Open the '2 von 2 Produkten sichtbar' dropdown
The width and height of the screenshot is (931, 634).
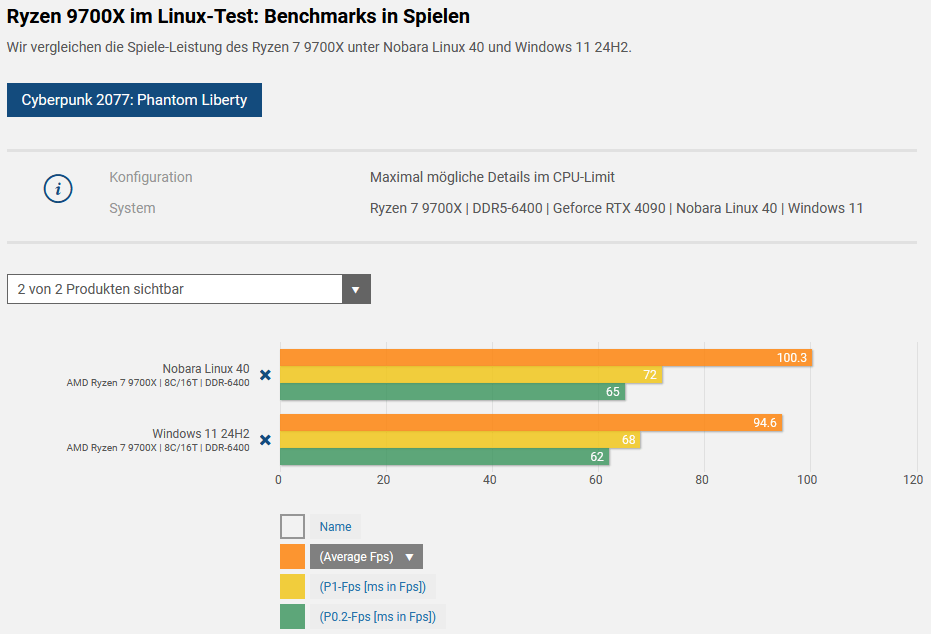pyautogui.click(x=189, y=289)
